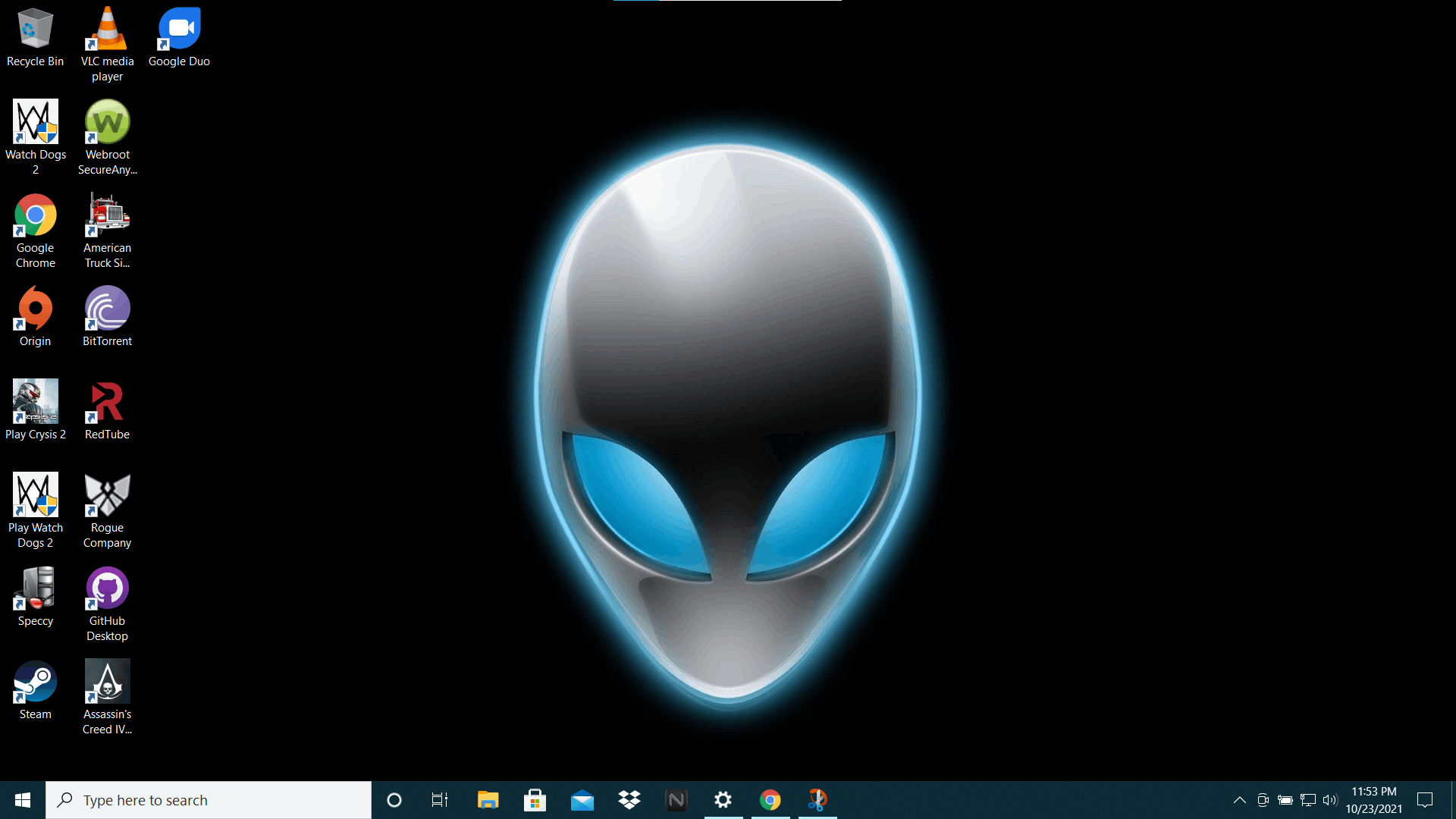This screenshot has width=1456, height=819.
Task: Click the taskbar search field
Action: pos(209,799)
